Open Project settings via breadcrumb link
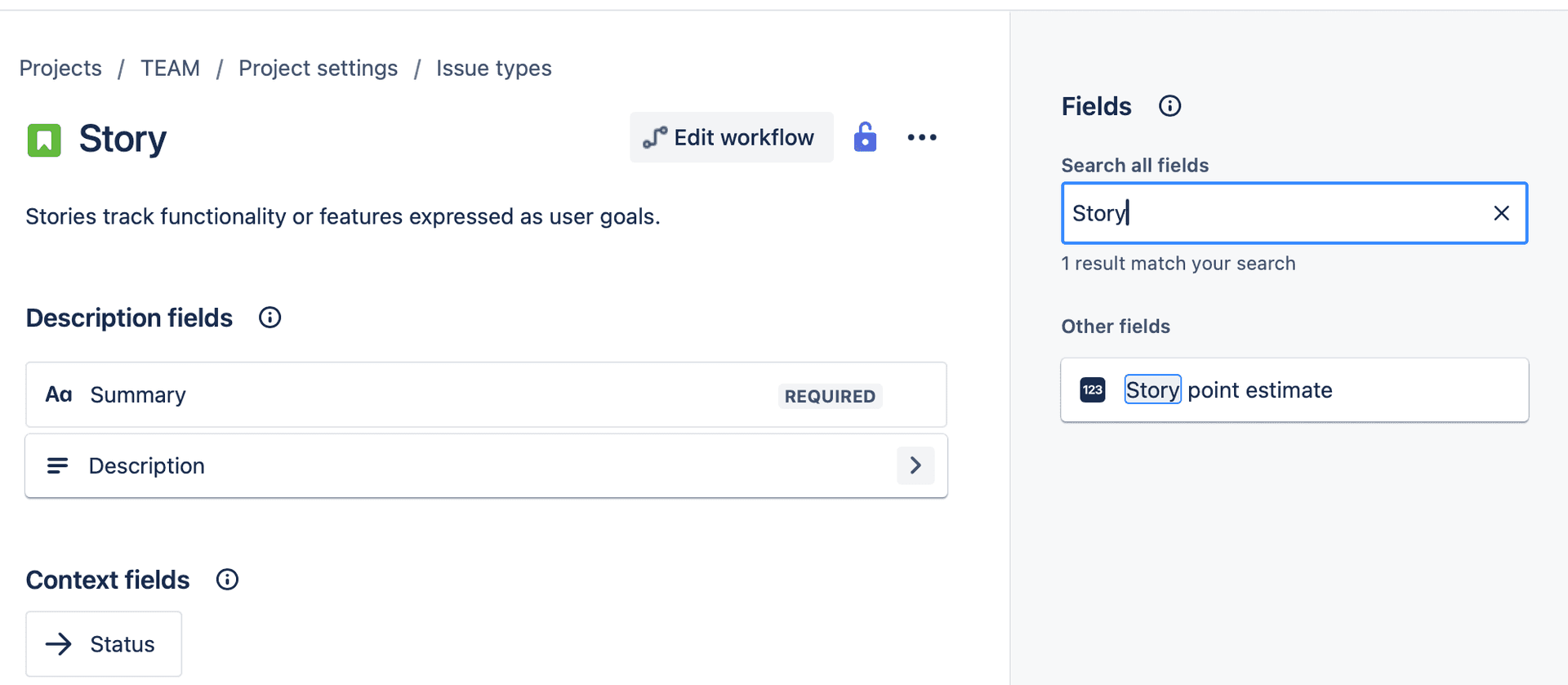Image resolution: width=1568 pixels, height=685 pixels. click(318, 68)
